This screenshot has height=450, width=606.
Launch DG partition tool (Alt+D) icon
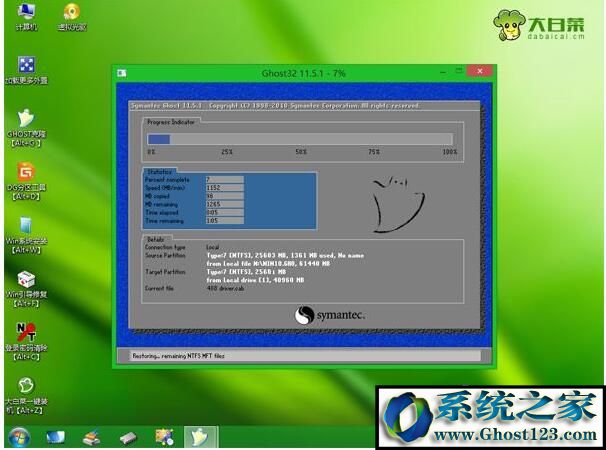[x=26, y=181]
